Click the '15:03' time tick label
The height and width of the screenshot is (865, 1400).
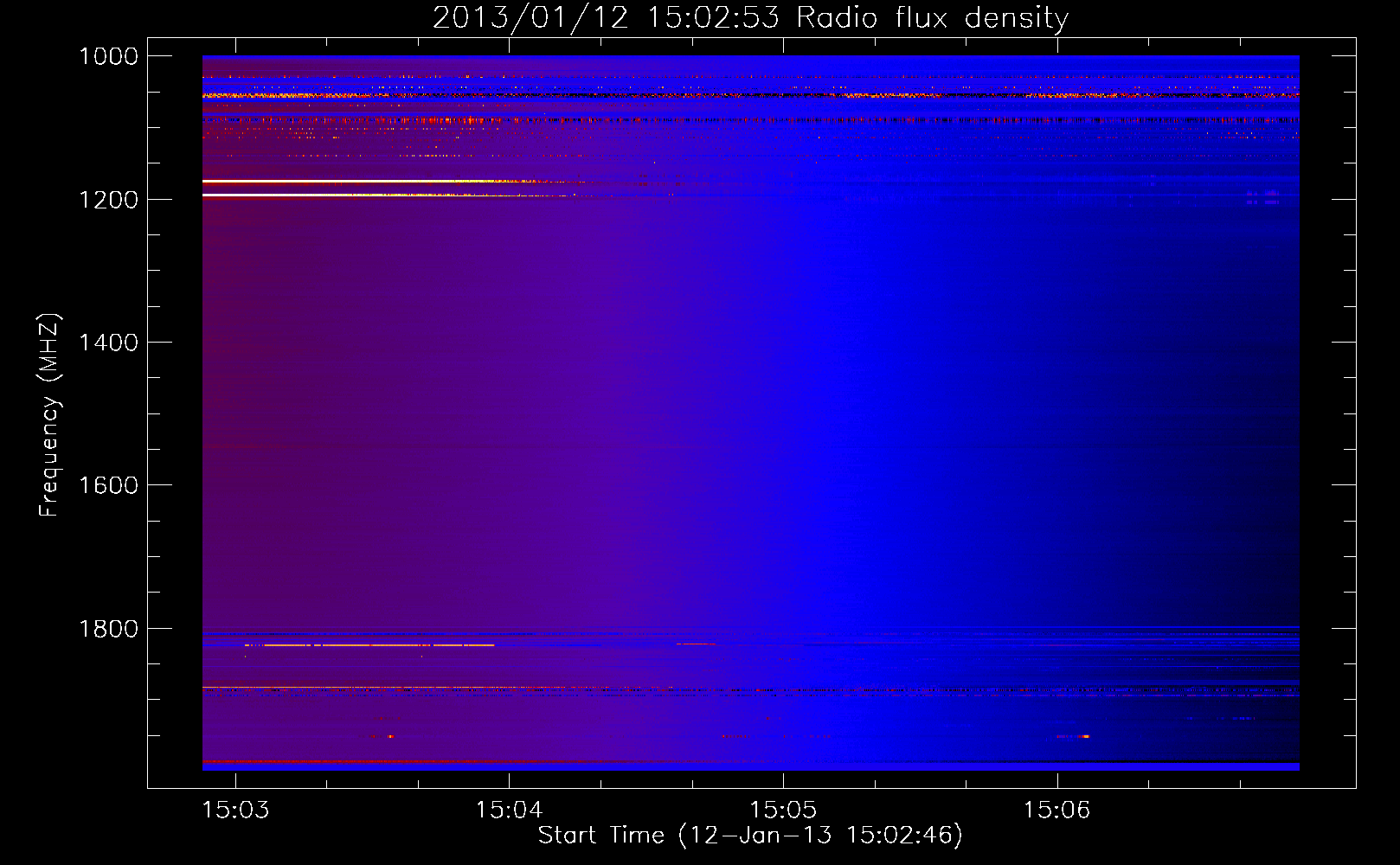click(235, 810)
